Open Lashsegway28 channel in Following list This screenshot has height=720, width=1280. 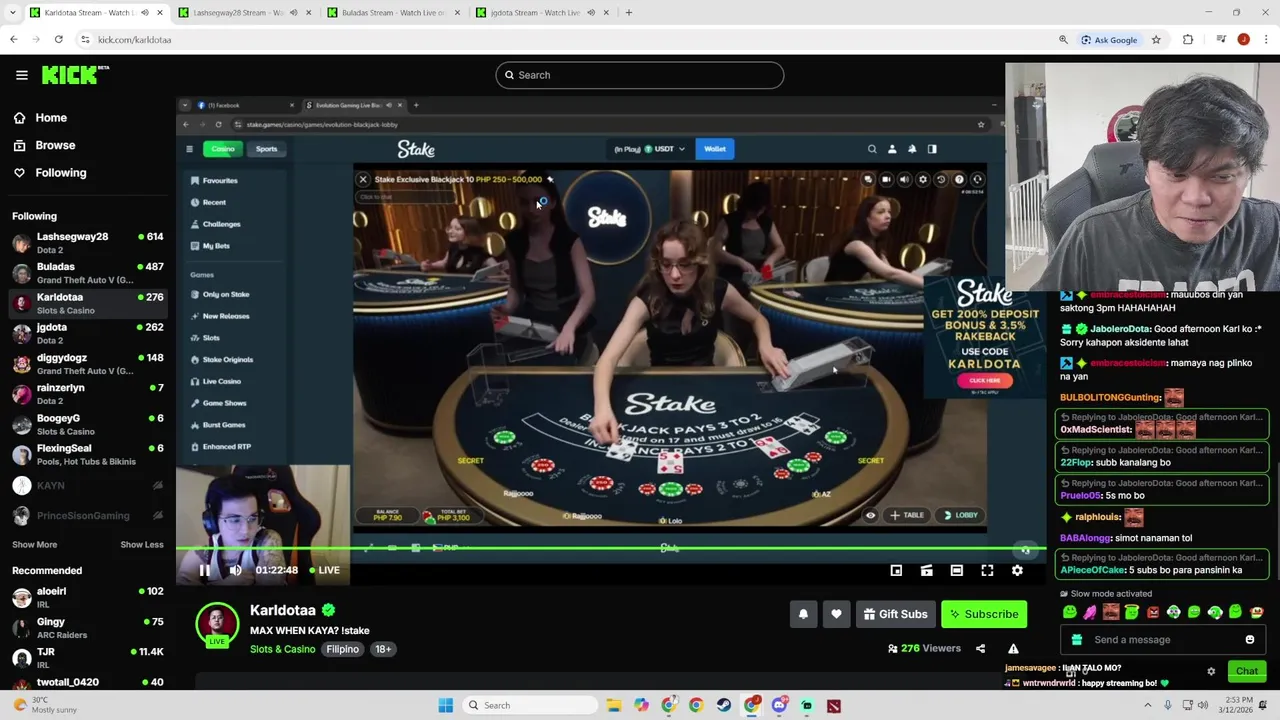point(88,243)
